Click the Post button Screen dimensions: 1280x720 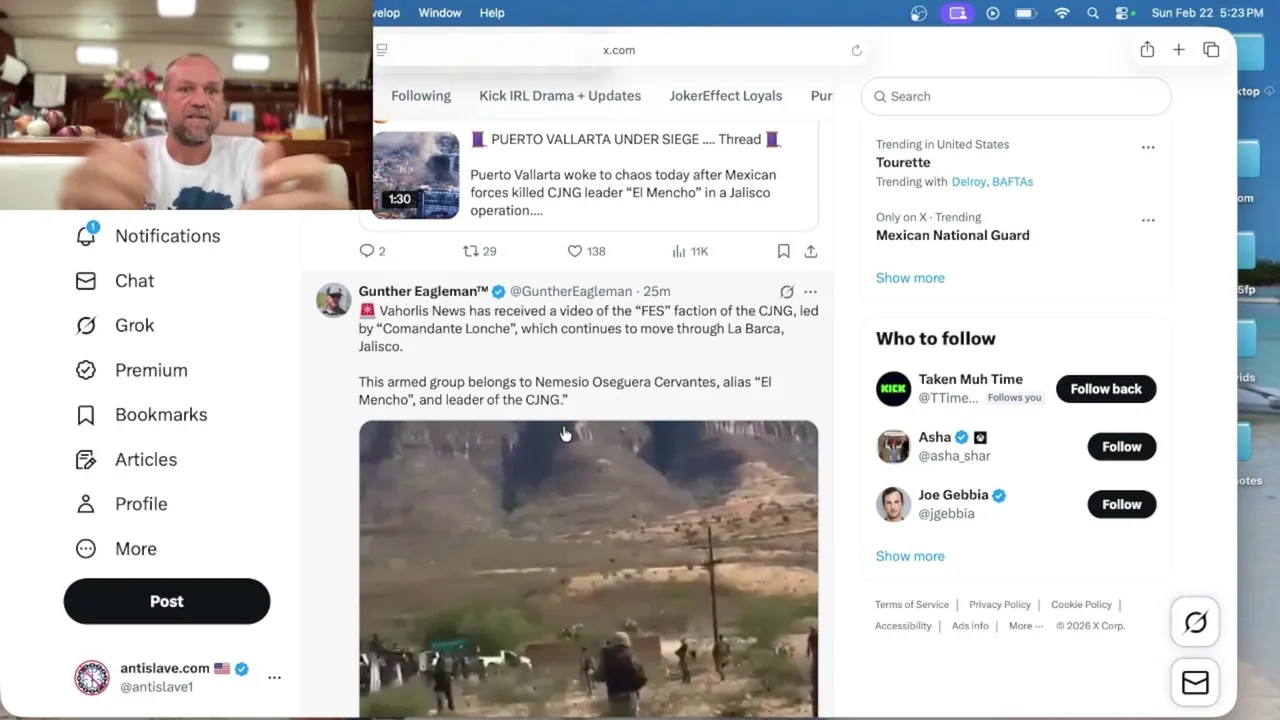click(167, 601)
